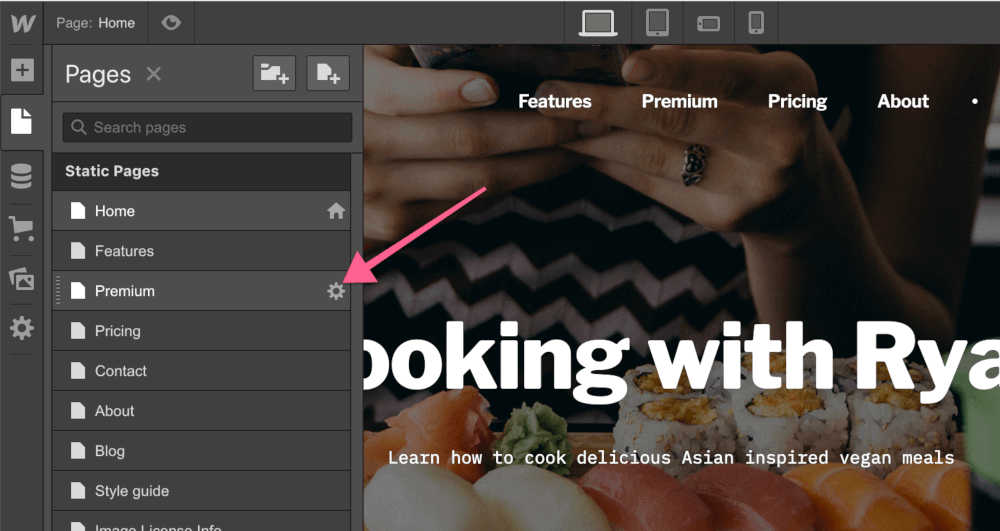The image size is (1000, 531).
Task: Click About in the site navigation
Action: pos(903,101)
